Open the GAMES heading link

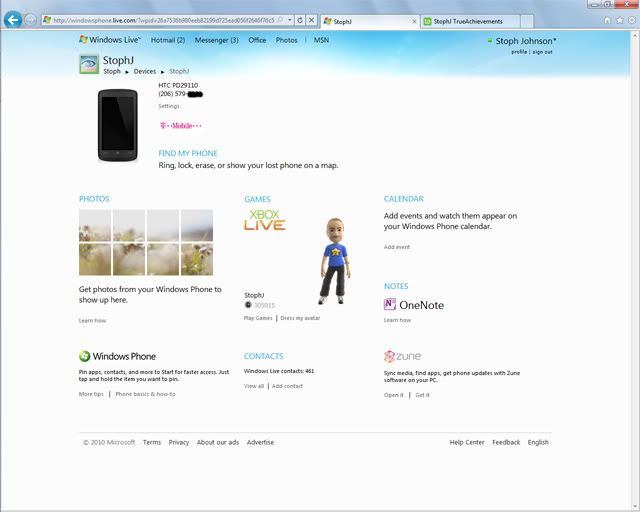pyautogui.click(x=257, y=199)
